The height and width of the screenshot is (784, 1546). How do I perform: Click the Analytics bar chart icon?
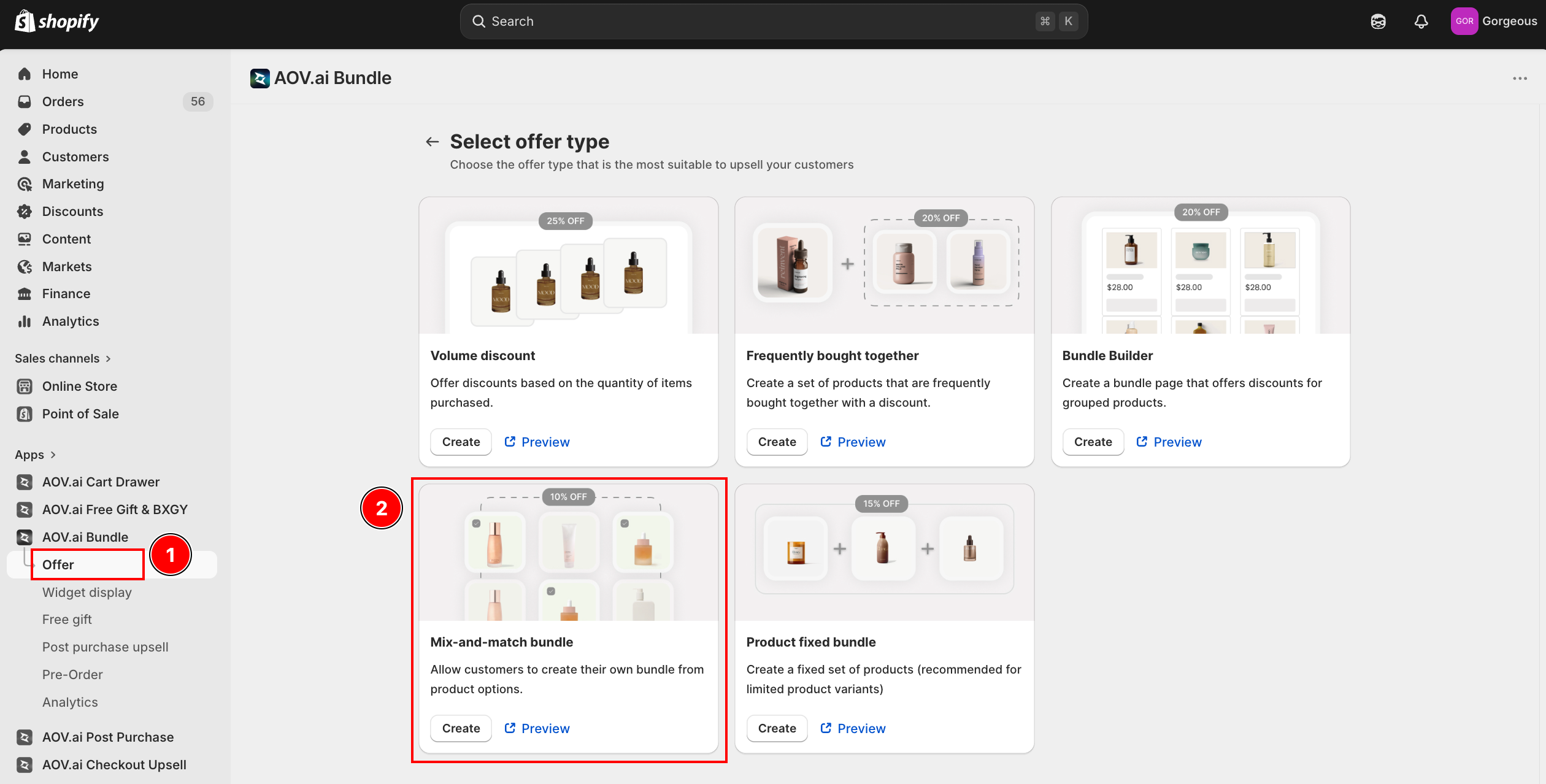[25, 321]
